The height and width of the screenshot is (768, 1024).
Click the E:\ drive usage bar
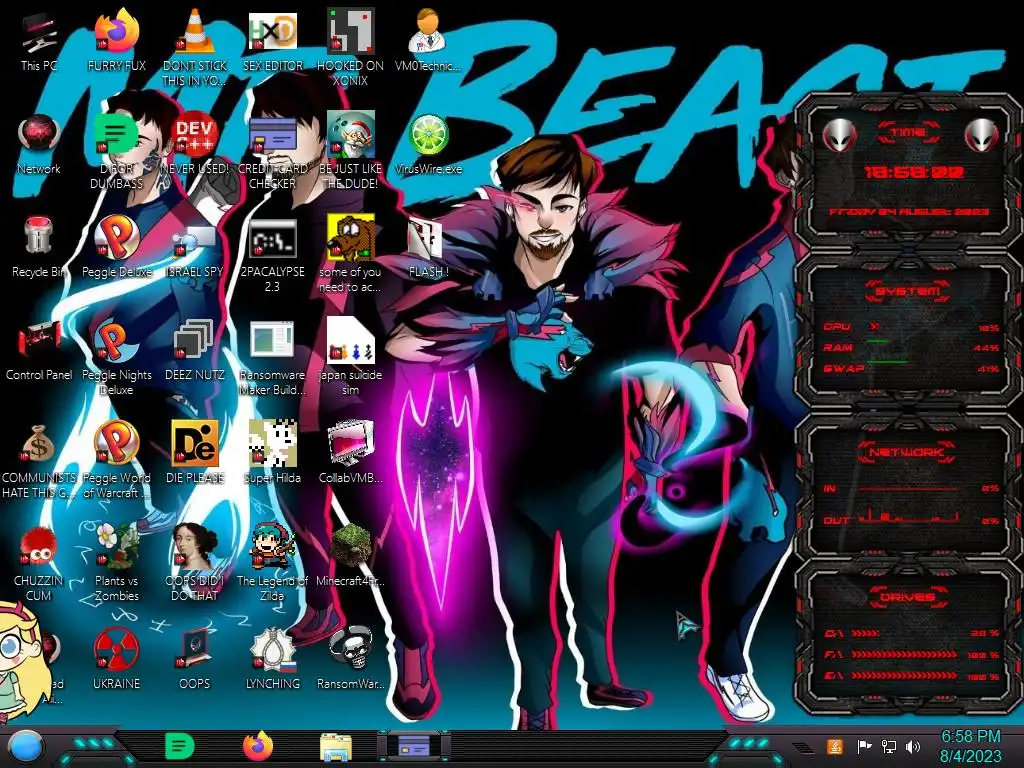coord(905,676)
